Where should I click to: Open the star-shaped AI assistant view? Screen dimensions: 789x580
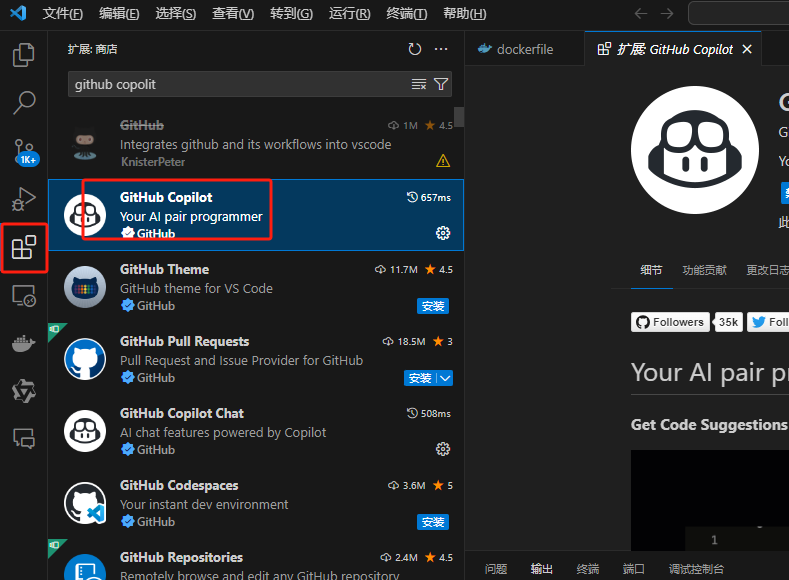click(x=24, y=391)
